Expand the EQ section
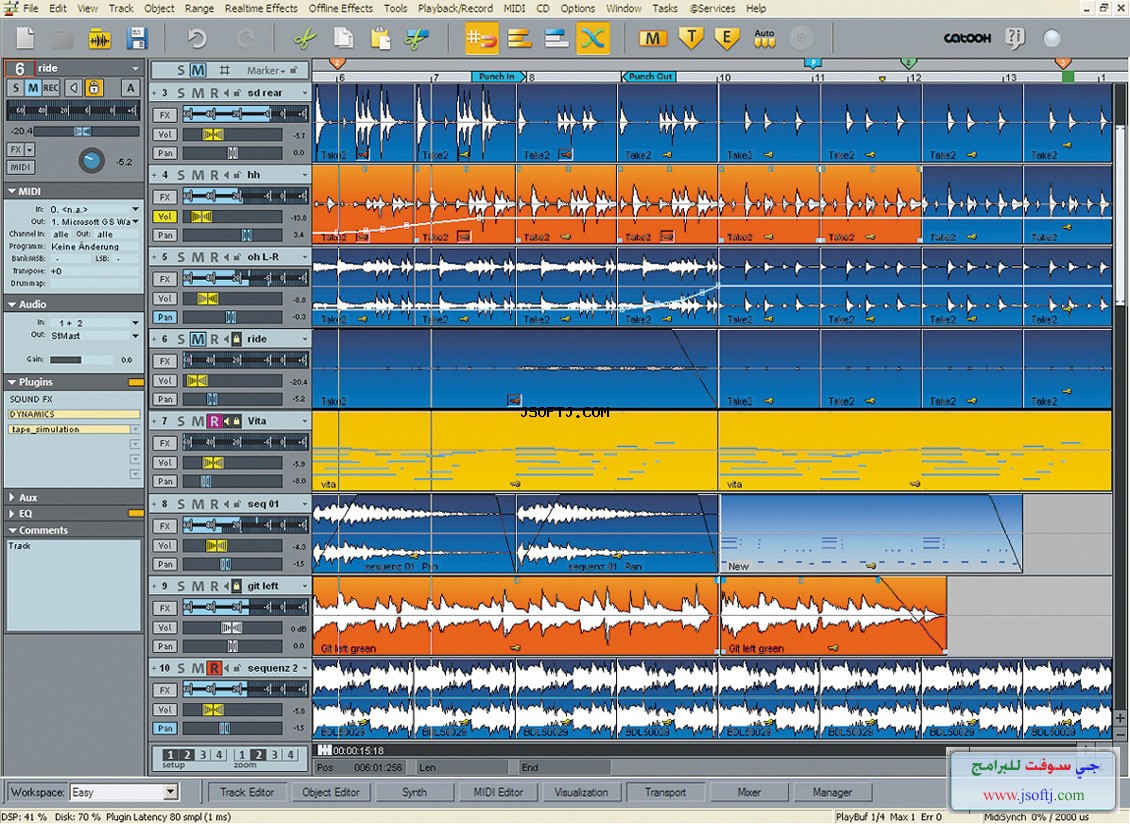Screen dimensions: 1130x824 (x=12, y=514)
